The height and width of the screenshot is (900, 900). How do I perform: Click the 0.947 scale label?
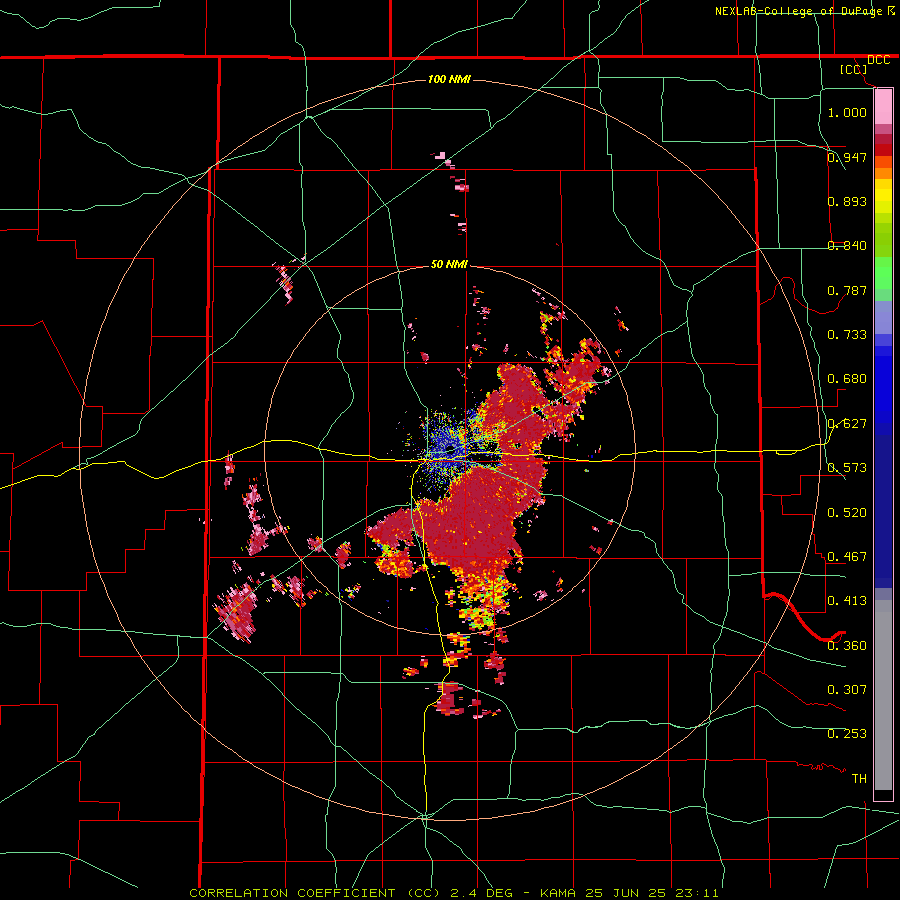[x=847, y=157]
